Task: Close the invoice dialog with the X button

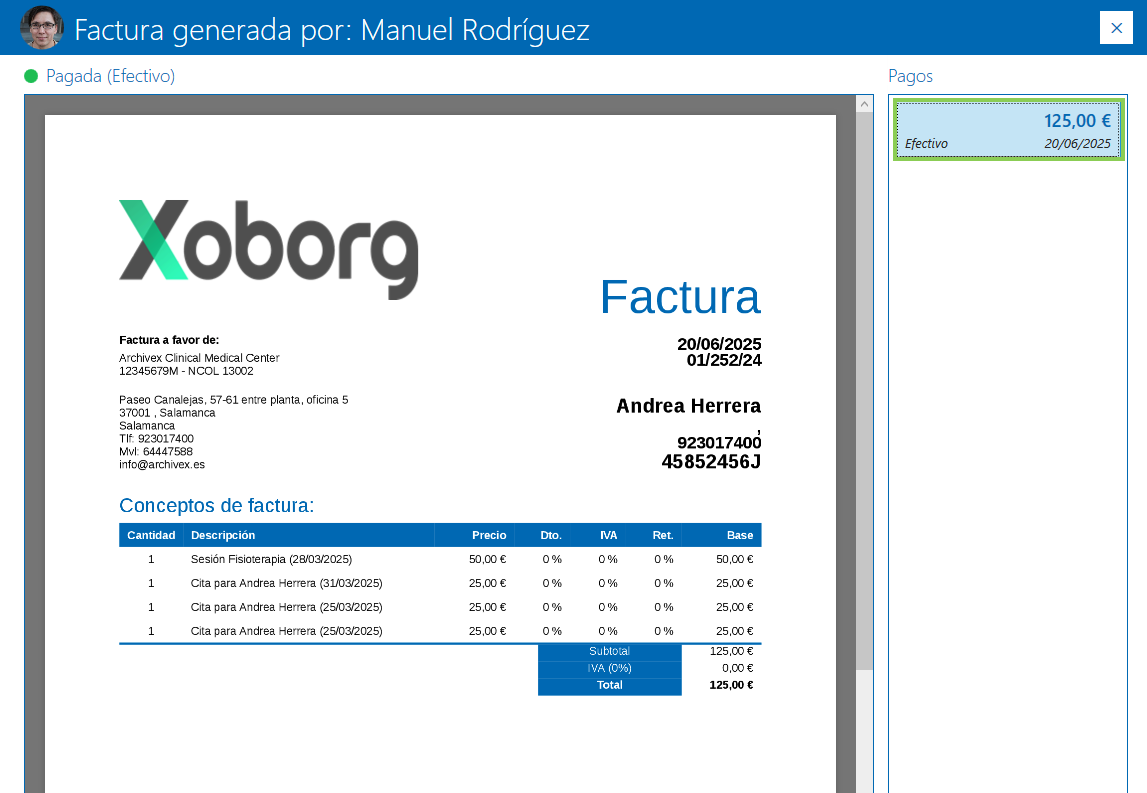Action: click(x=1116, y=27)
